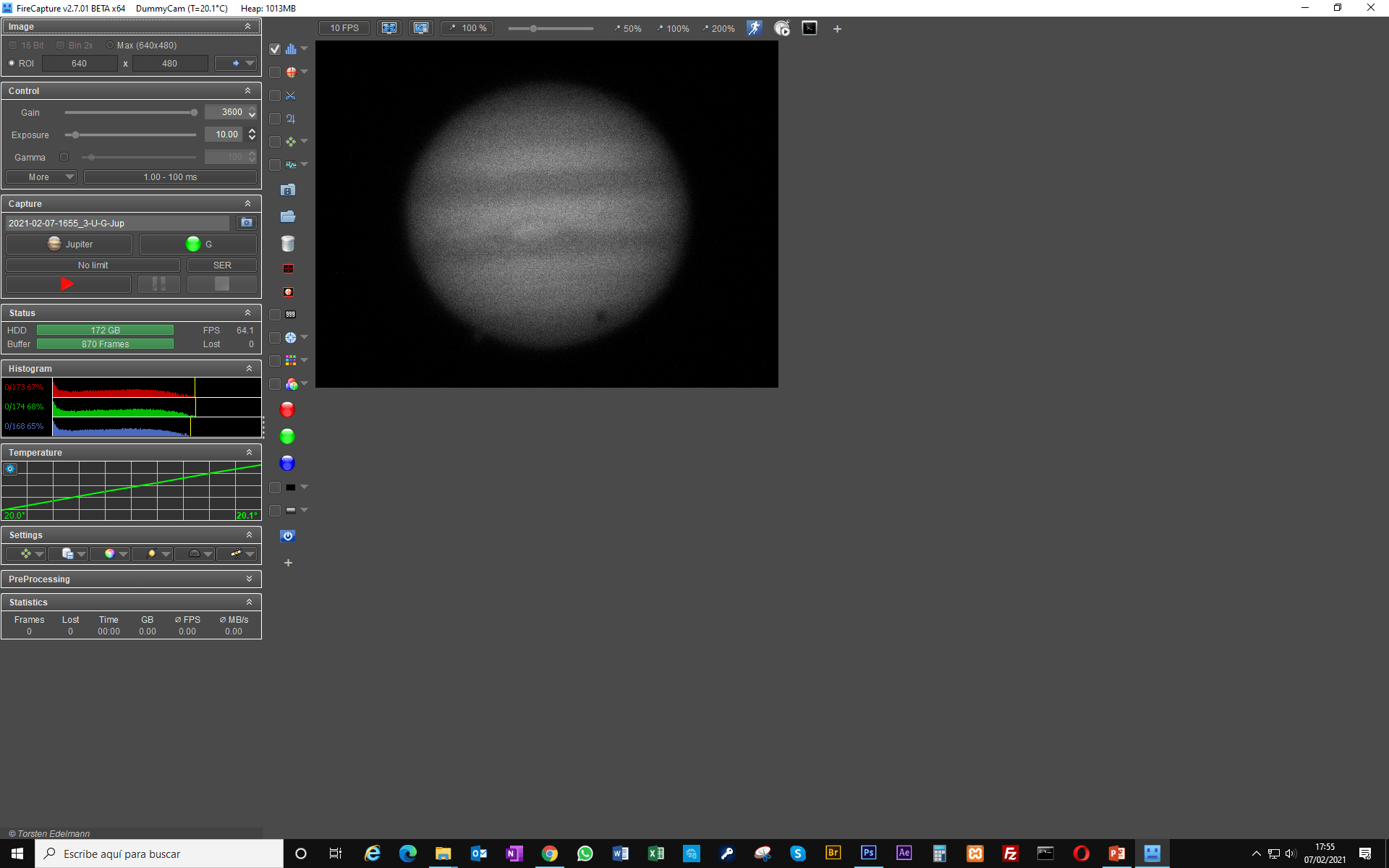The image size is (1389, 868).
Task: Click the Jupiter symbol icon
Action: point(291,119)
